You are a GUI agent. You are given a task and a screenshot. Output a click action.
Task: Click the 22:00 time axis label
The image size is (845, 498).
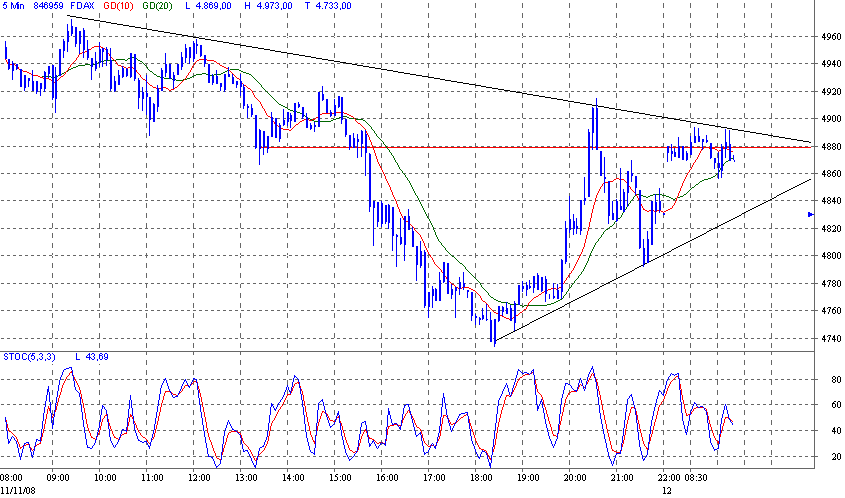pos(669,478)
